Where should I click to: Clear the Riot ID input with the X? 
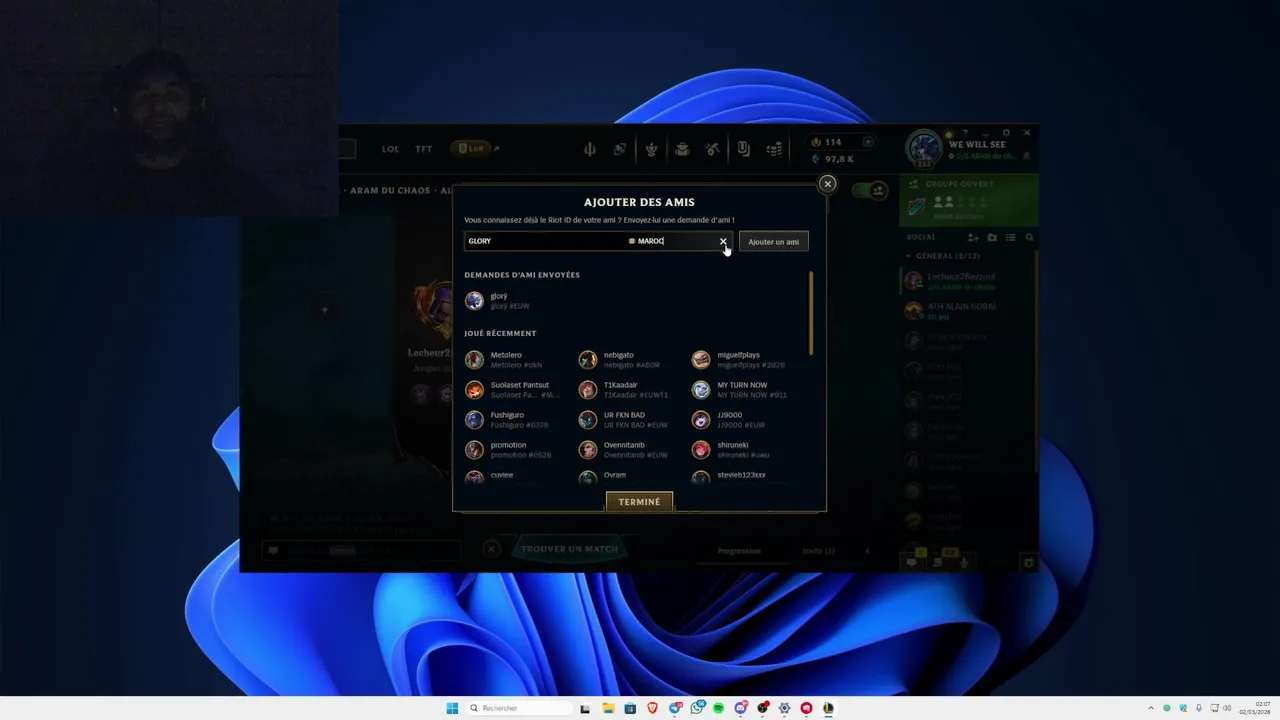723,241
